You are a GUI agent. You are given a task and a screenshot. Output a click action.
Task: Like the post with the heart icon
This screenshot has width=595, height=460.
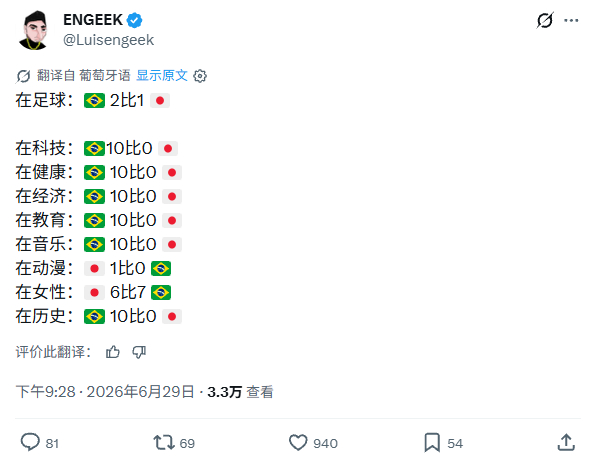pos(298,443)
